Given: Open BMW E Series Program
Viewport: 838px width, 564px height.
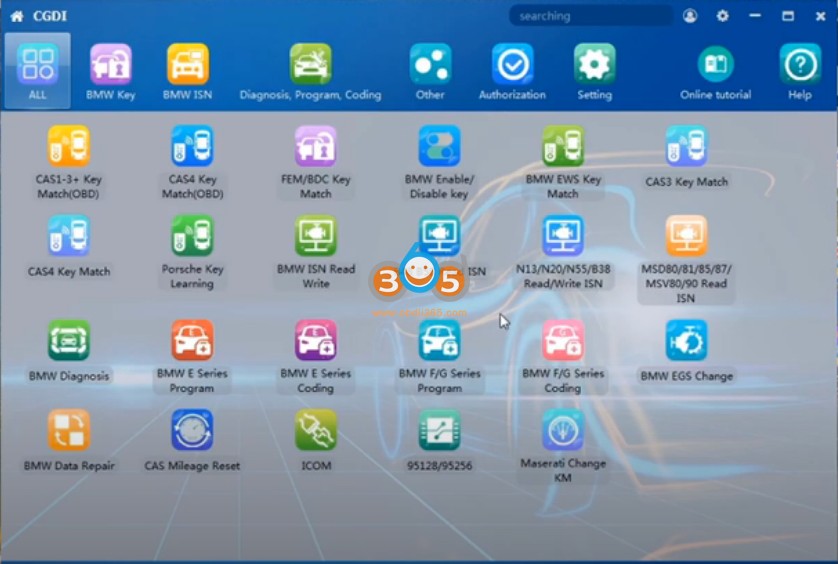Looking at the screenshot, I should tap(192, 357).
